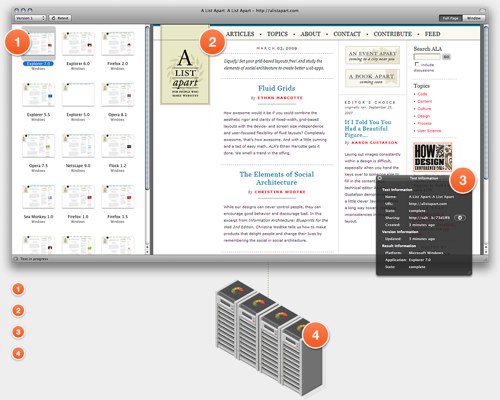Close the Test Information panel
The height and width of the screenshot is (400, 500).
coord(380,178)
